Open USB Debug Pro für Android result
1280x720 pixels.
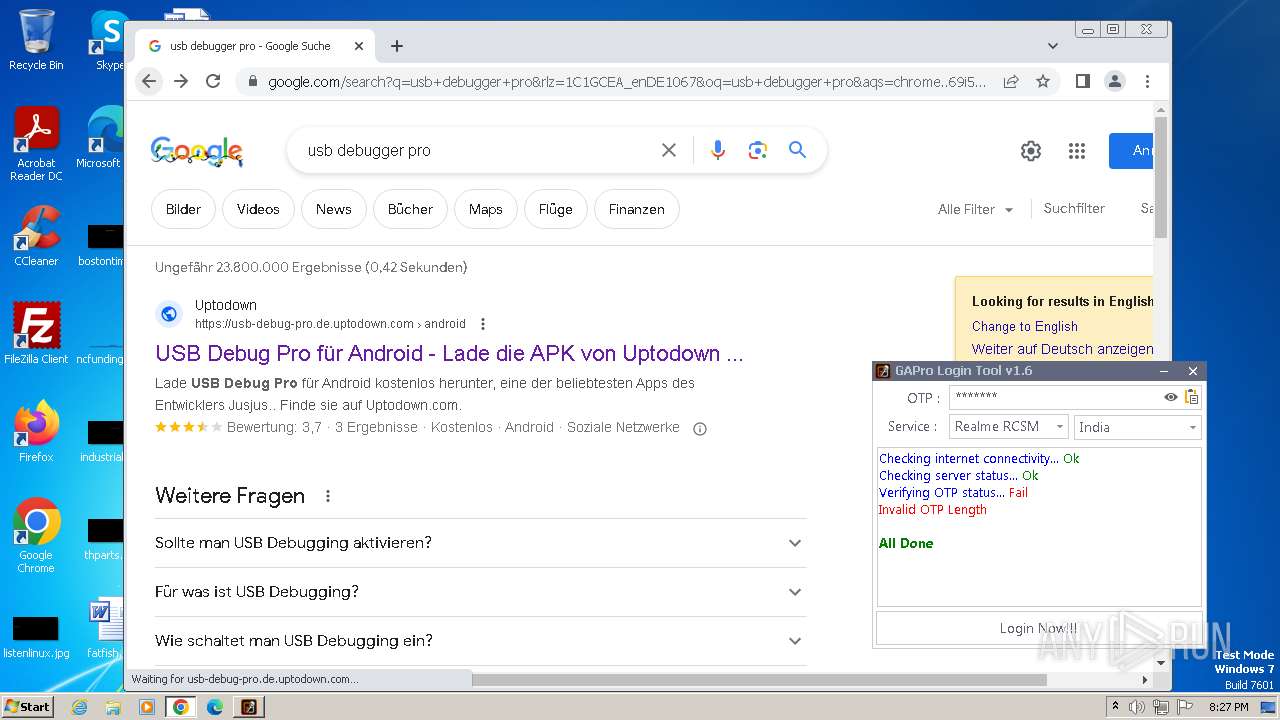(449, 353)
